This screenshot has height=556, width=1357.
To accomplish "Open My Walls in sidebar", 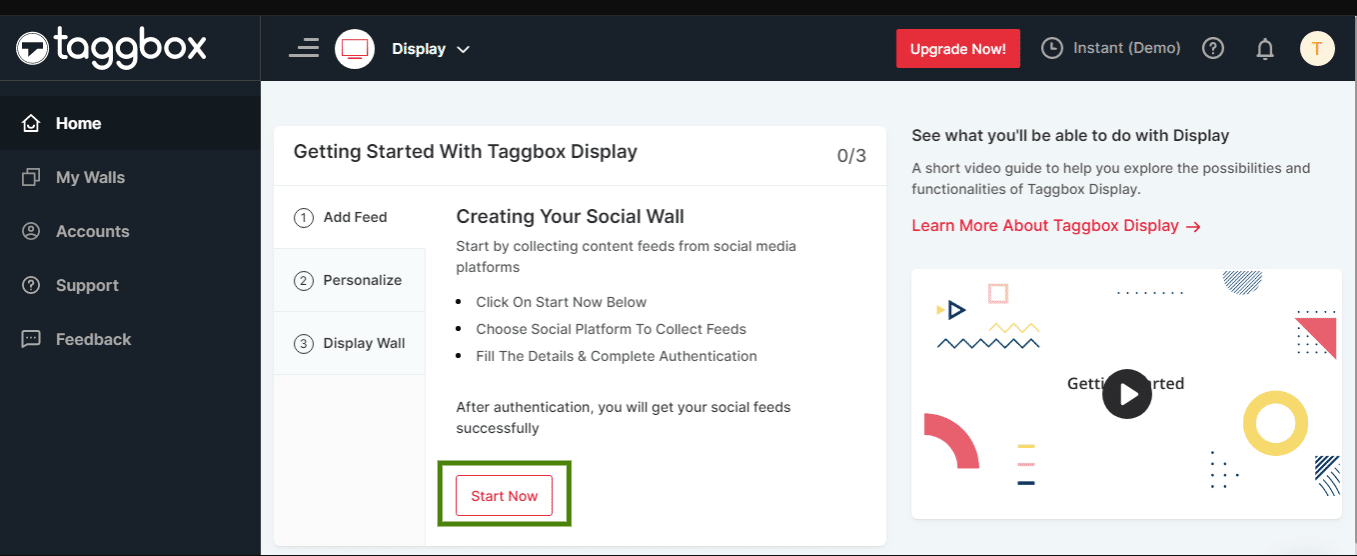I will [x=90, y=177].
